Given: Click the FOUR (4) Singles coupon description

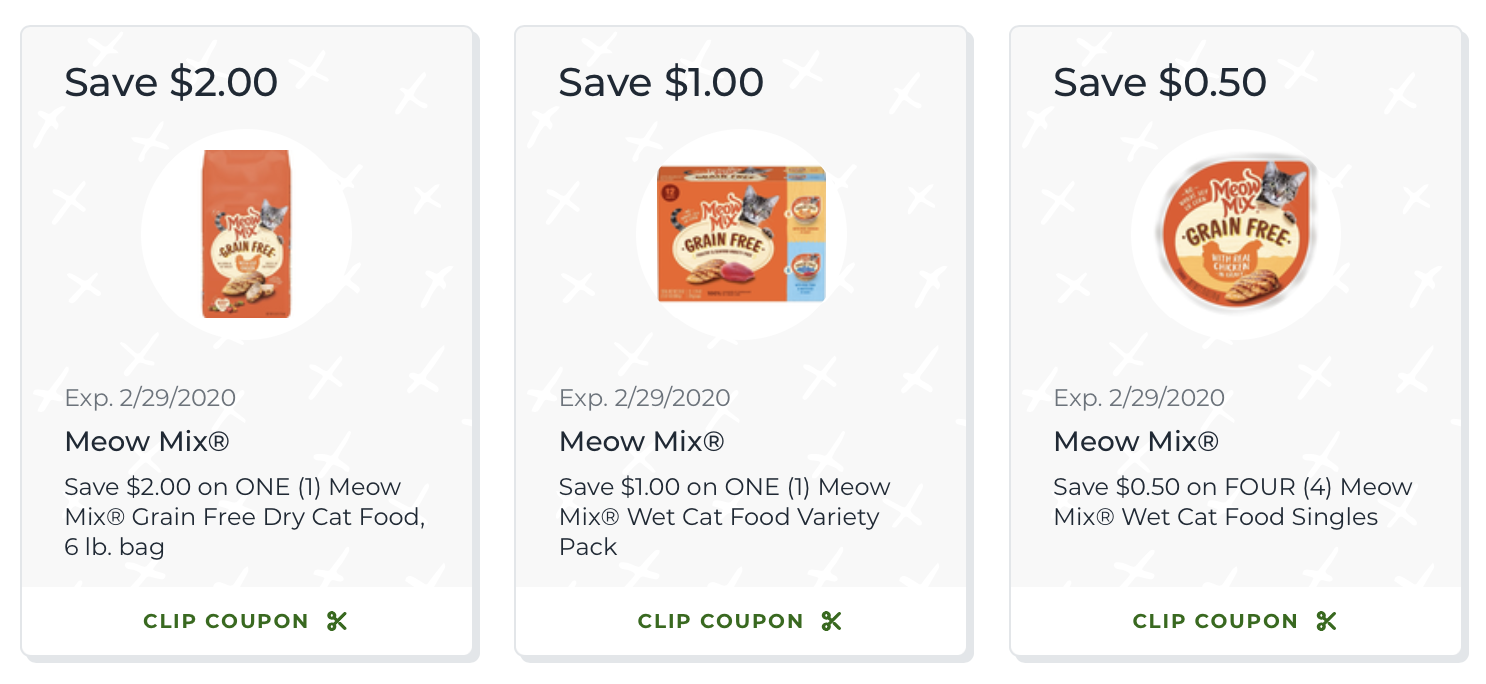Looking at the screenshot, I should (x=1232, y=502).
